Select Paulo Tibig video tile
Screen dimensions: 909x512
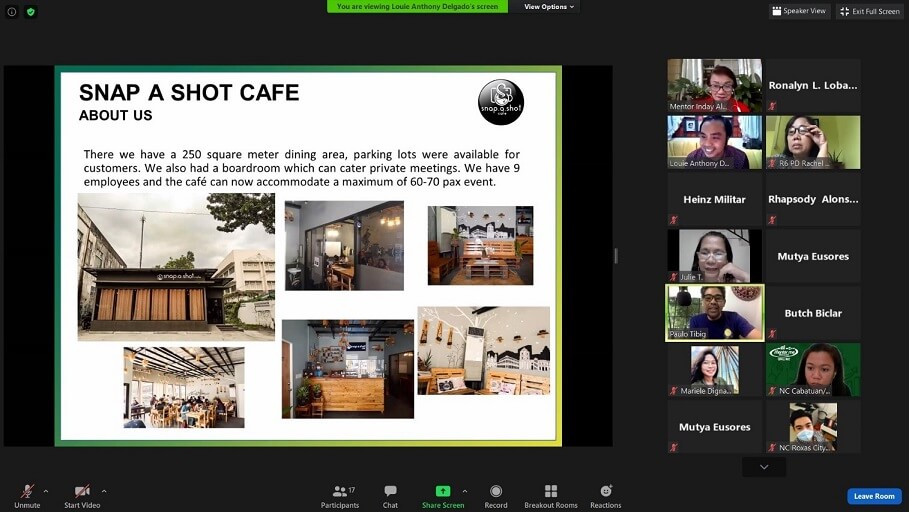pos(714,313)
